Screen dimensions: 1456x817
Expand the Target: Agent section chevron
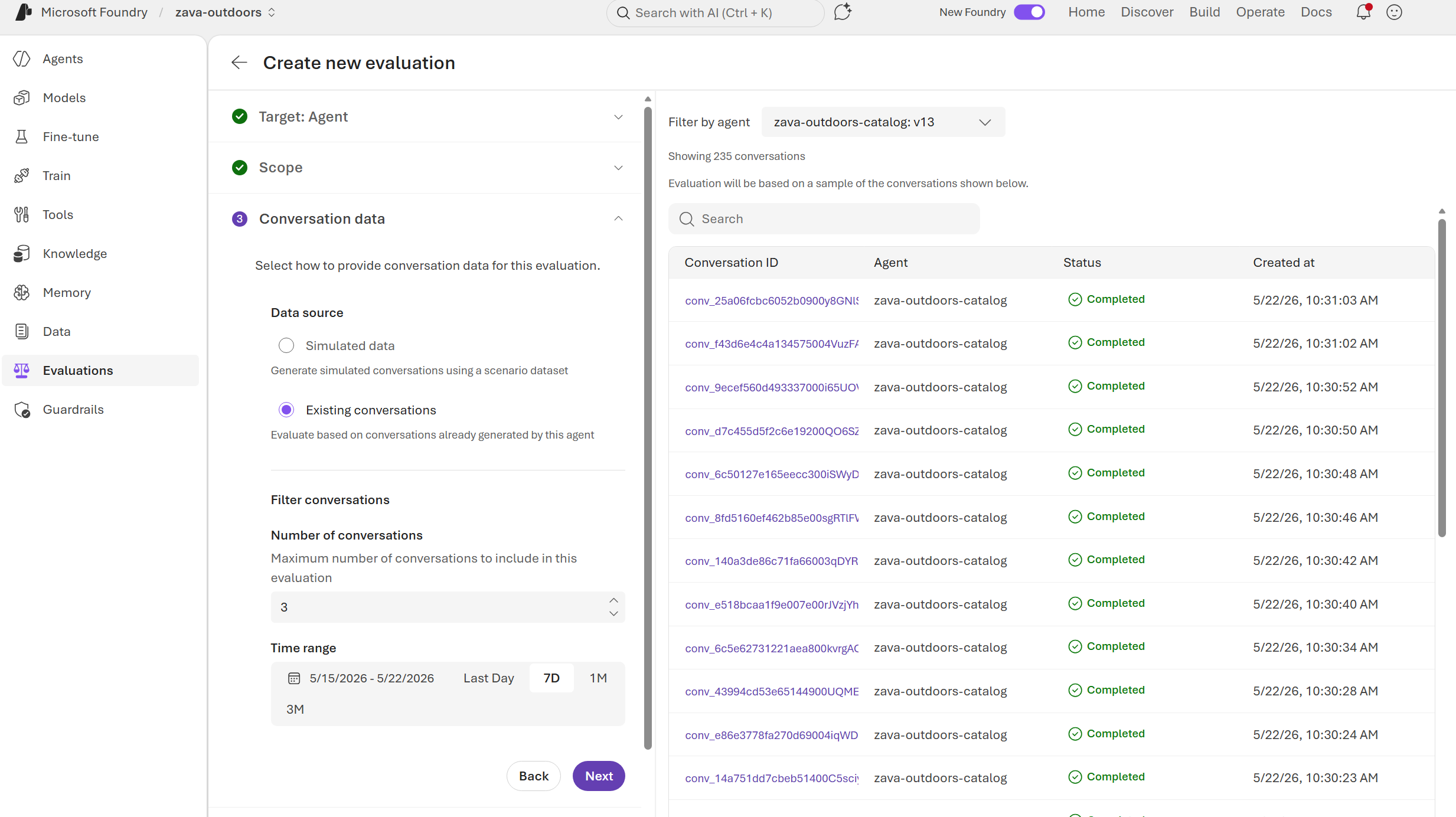click(618, 117)
